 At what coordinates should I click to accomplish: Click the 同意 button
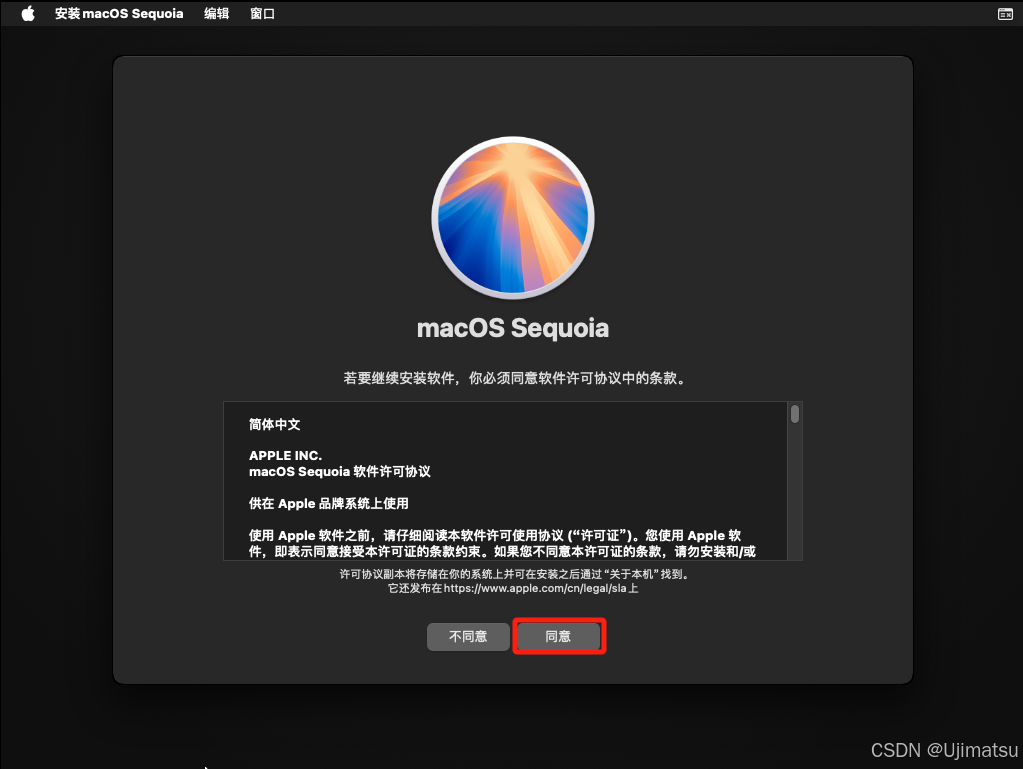tap(558, 637)
